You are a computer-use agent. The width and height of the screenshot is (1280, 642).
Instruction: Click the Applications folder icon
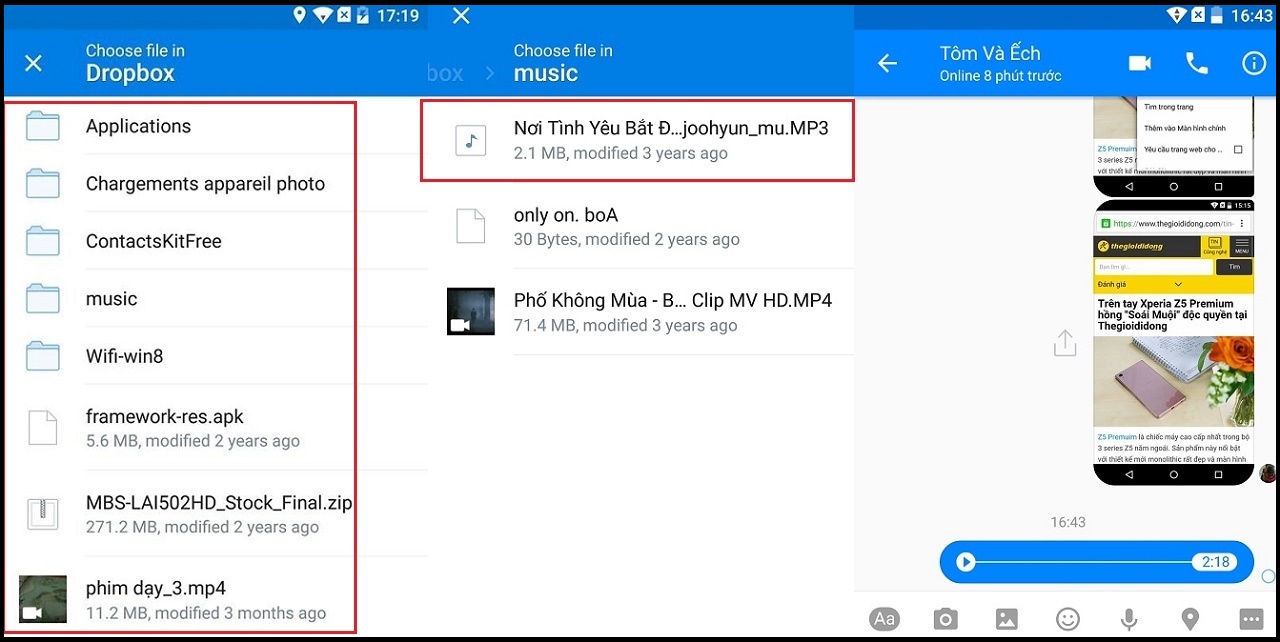point(43,126)
